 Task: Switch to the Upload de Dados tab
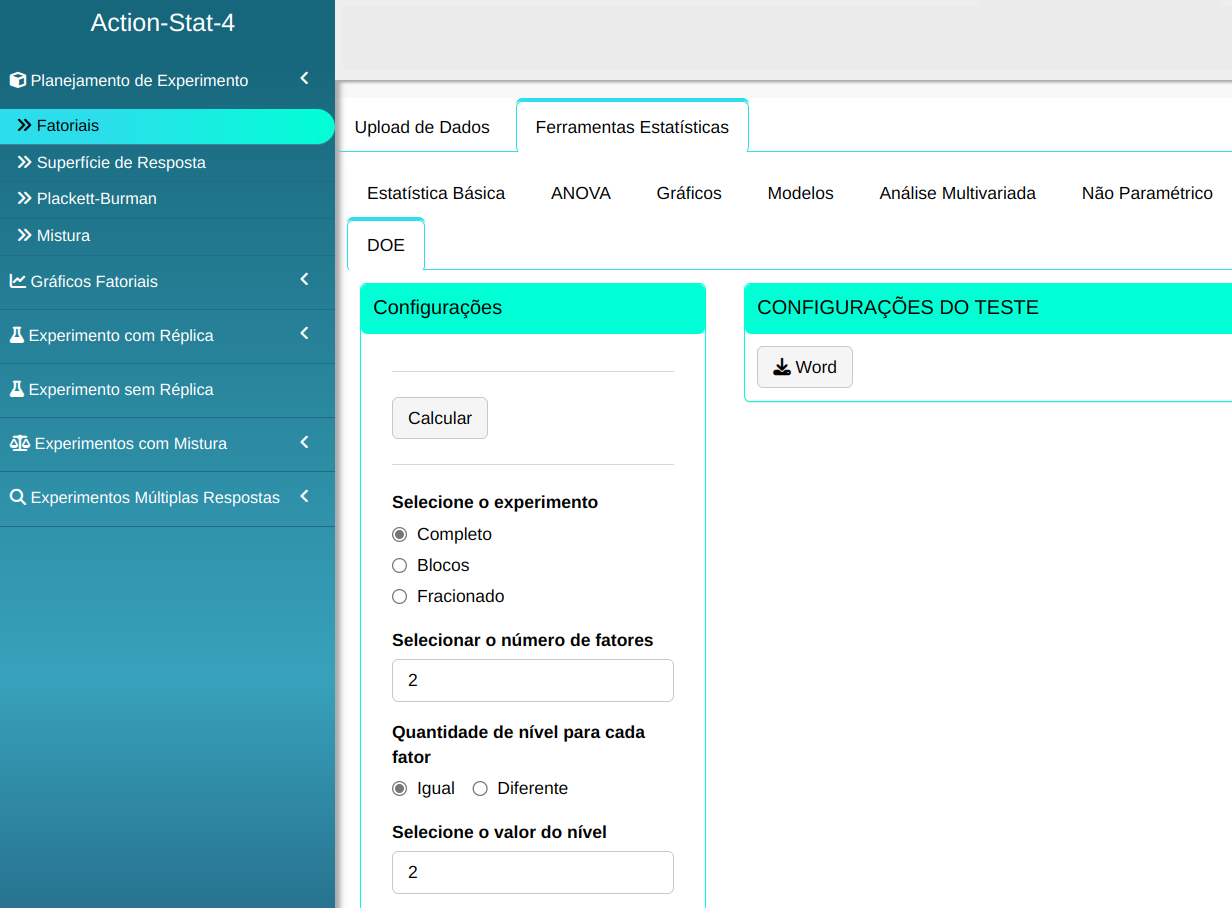click(x=422, y=127)
